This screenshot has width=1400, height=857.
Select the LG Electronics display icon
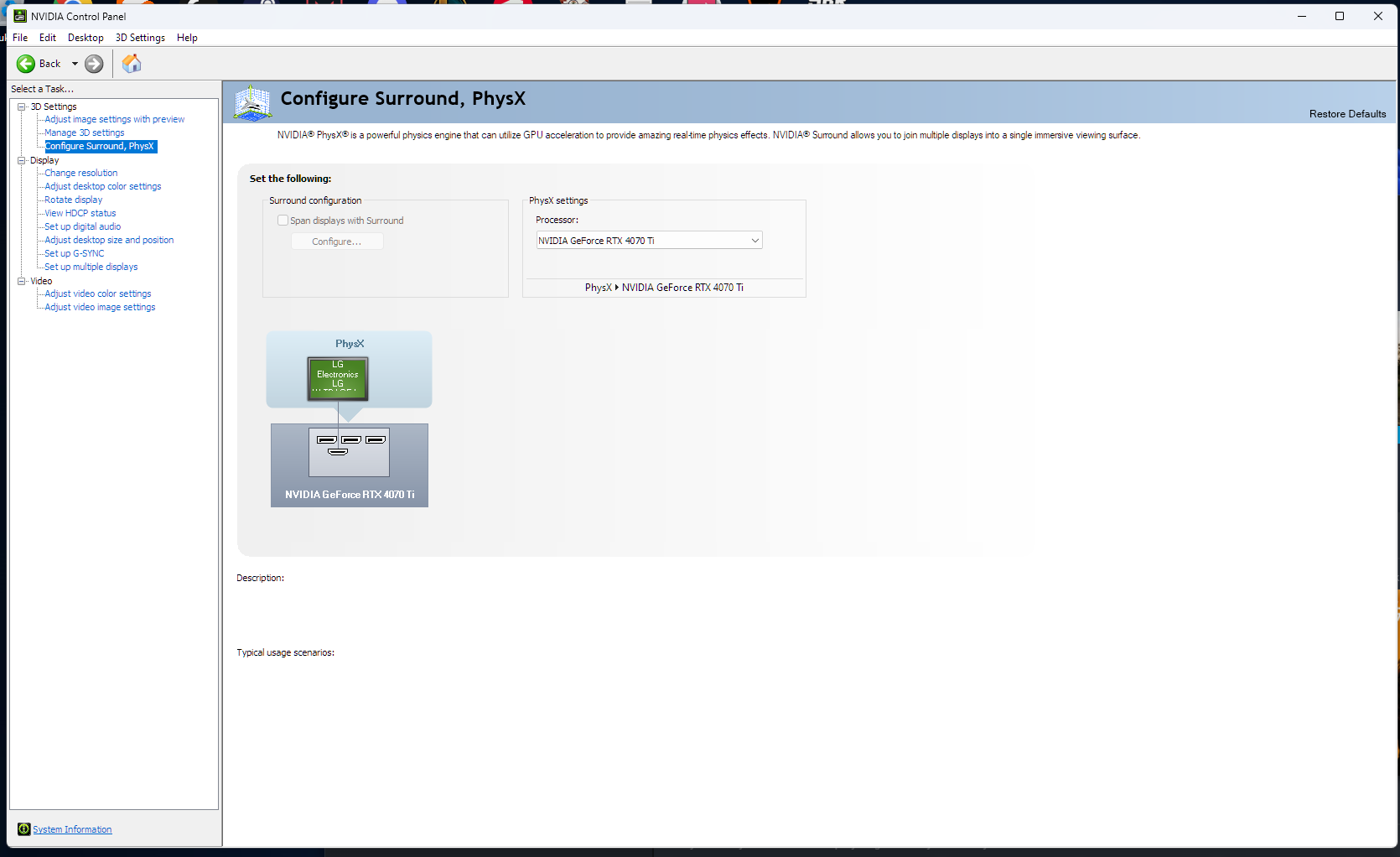338,378
